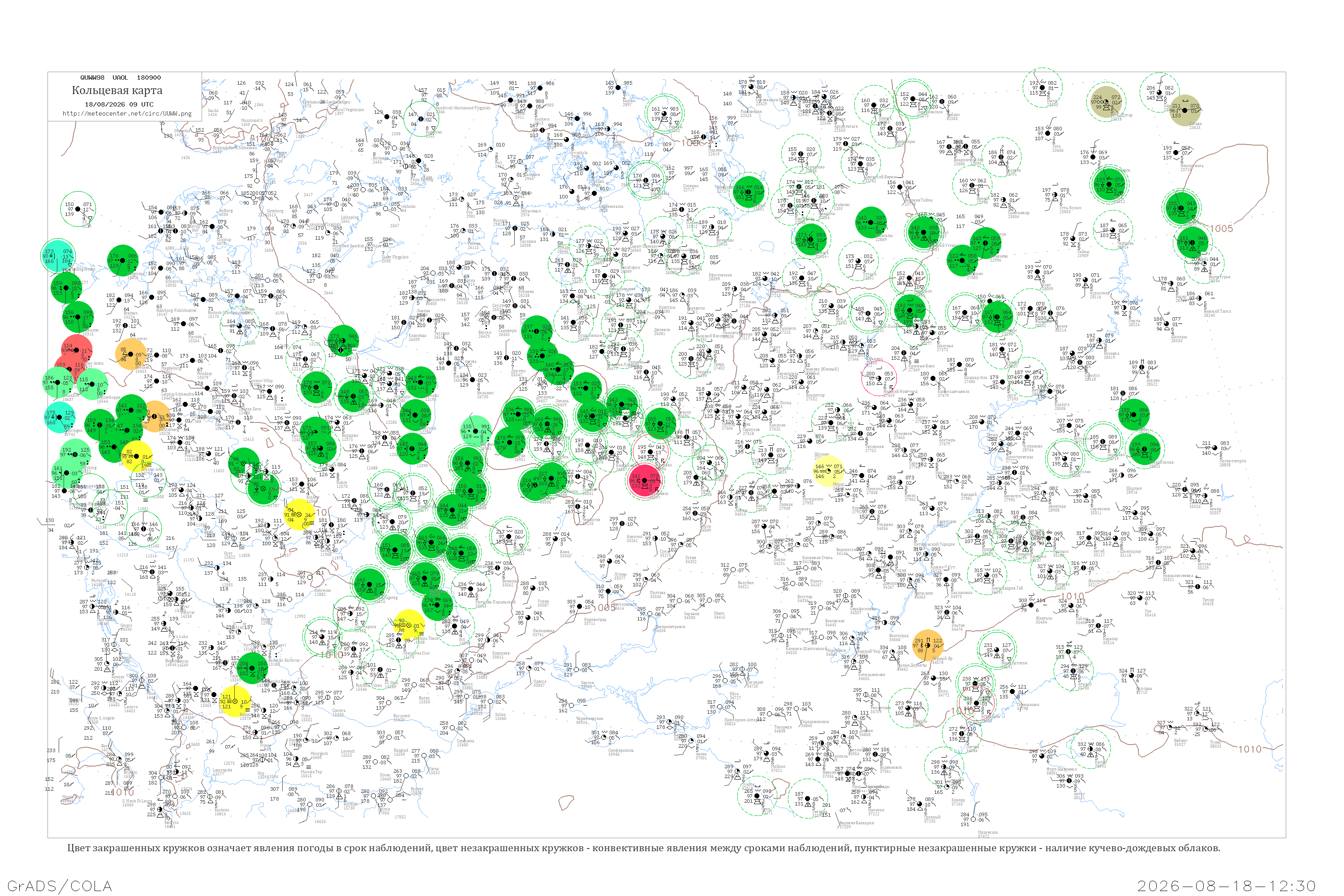Click the Aalborg 6030 station label
1344x896 pixels.
[x=226, y=212]
